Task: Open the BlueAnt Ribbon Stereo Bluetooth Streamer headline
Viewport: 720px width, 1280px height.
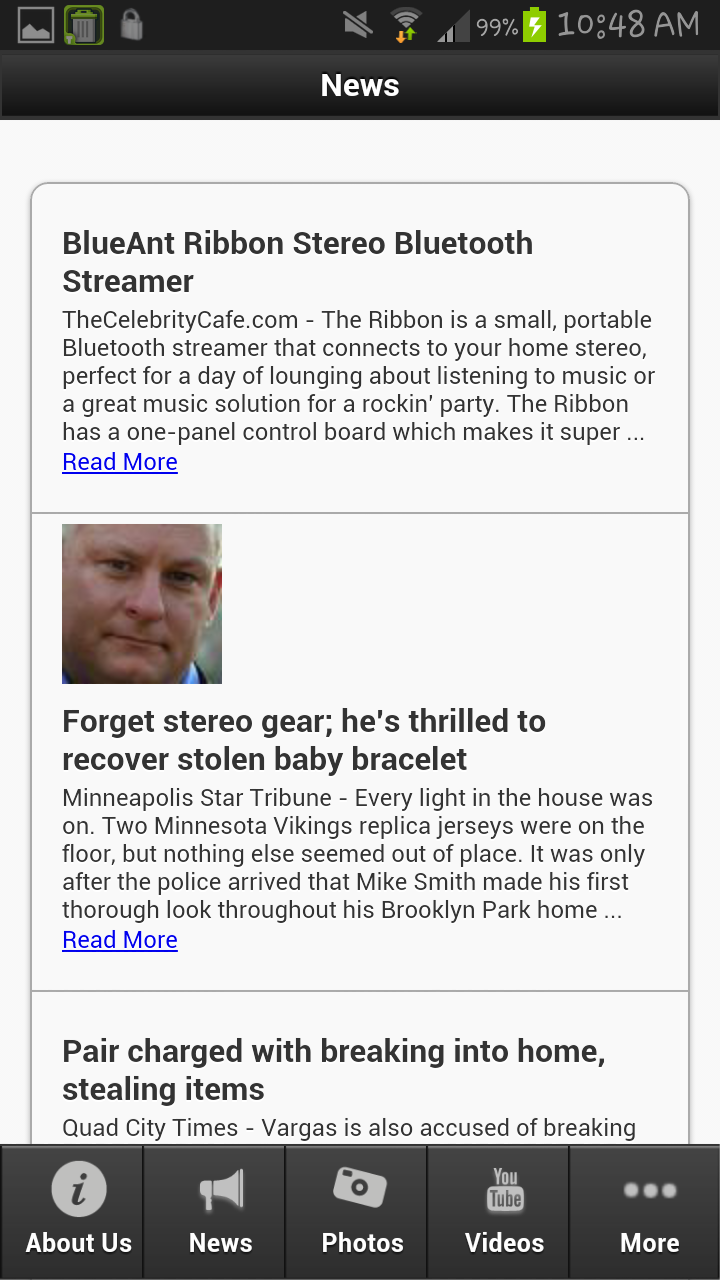Action: click(x=298, y=262)
